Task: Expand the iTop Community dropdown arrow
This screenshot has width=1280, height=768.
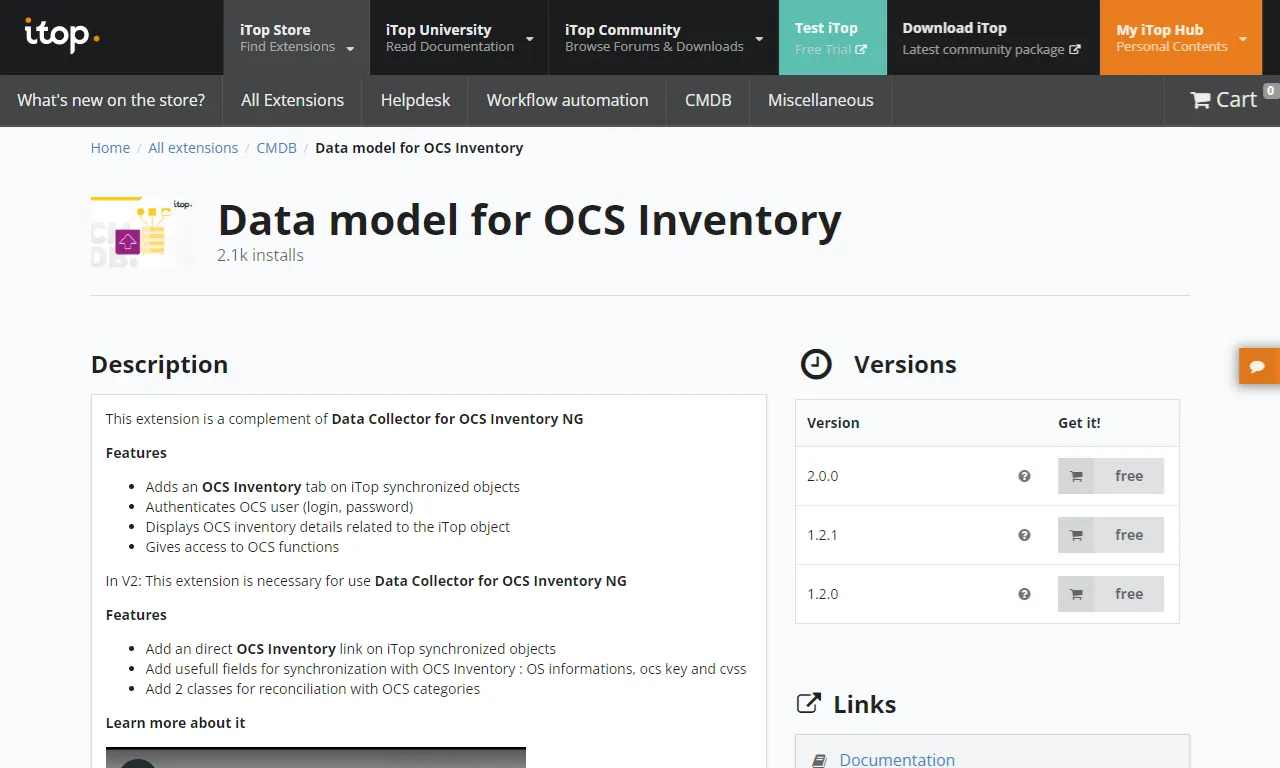Action: 759,39
